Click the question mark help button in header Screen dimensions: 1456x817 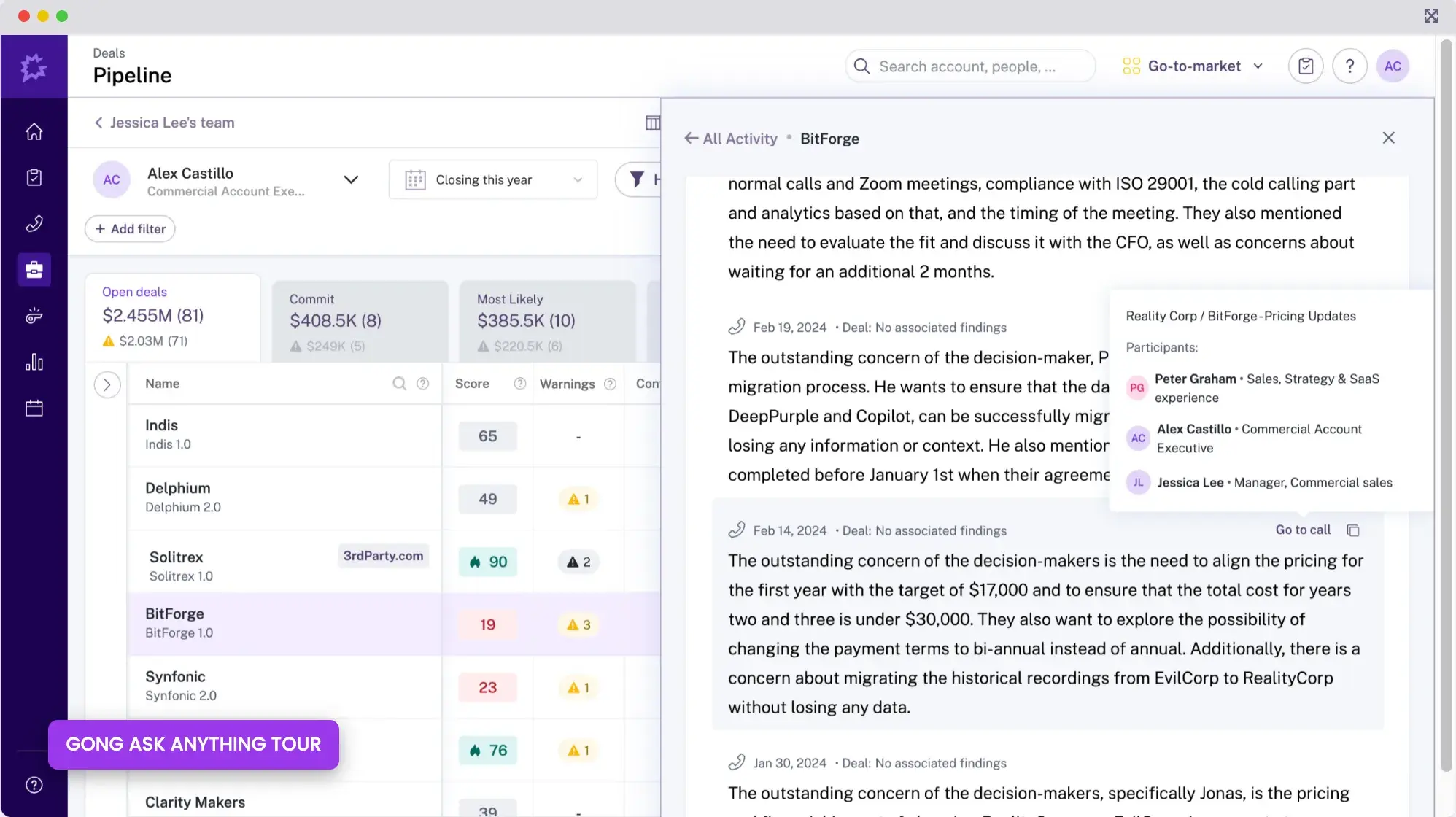pyautogui.click(x=1349, y=66)
